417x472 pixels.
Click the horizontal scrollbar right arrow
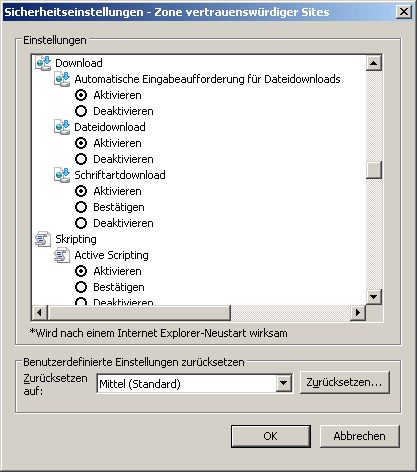(x=358, y=313)
